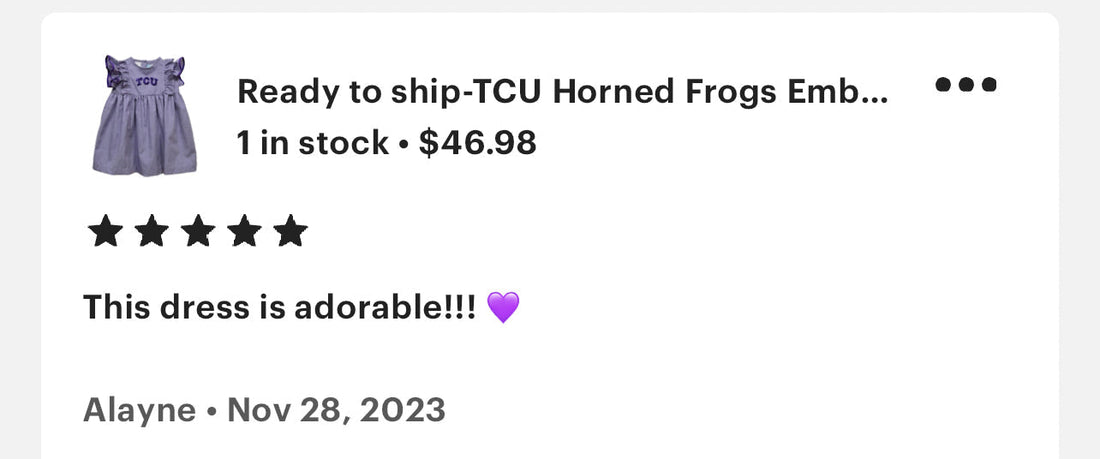
Task: Click the truncated "Emb..." end of the title
Action: coord(838,92)
